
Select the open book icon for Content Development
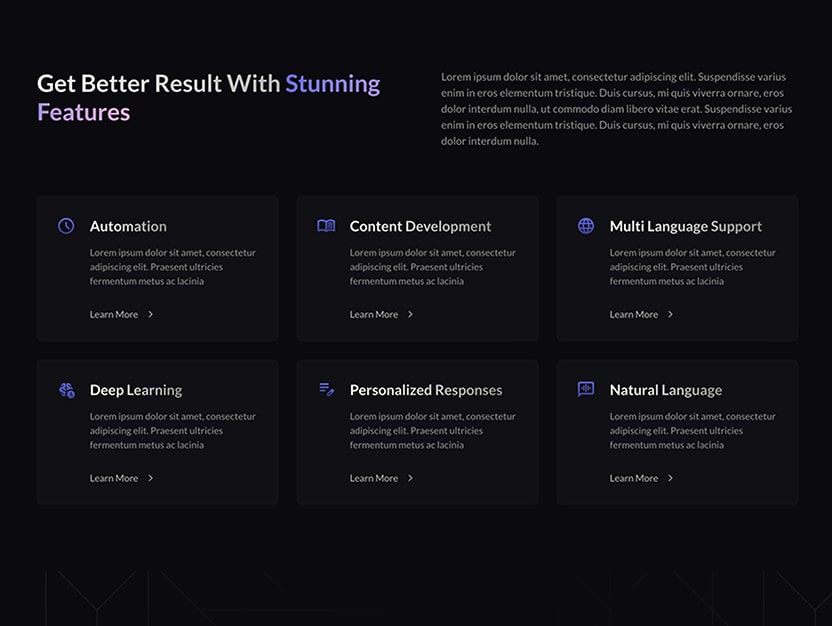pos(325,226)
